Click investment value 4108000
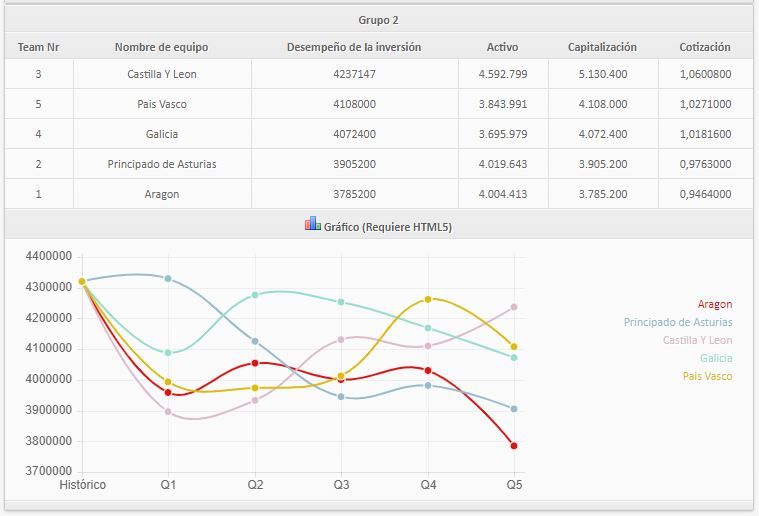759x516 pixels. coord(355,104)
